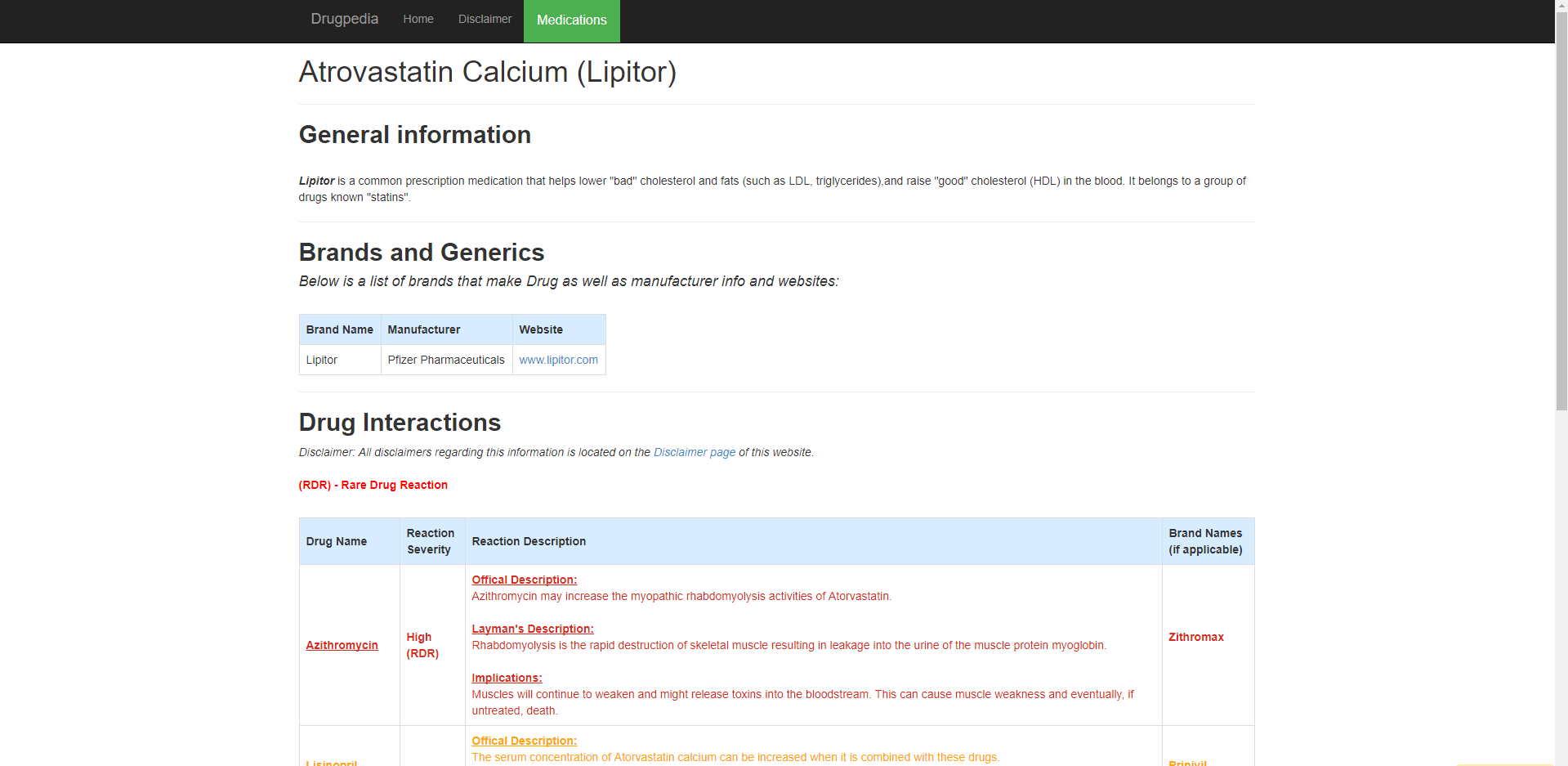Open the Disclaimer nav item
This screenshot has height=766, width=1568.
click(x=485, y=19)
